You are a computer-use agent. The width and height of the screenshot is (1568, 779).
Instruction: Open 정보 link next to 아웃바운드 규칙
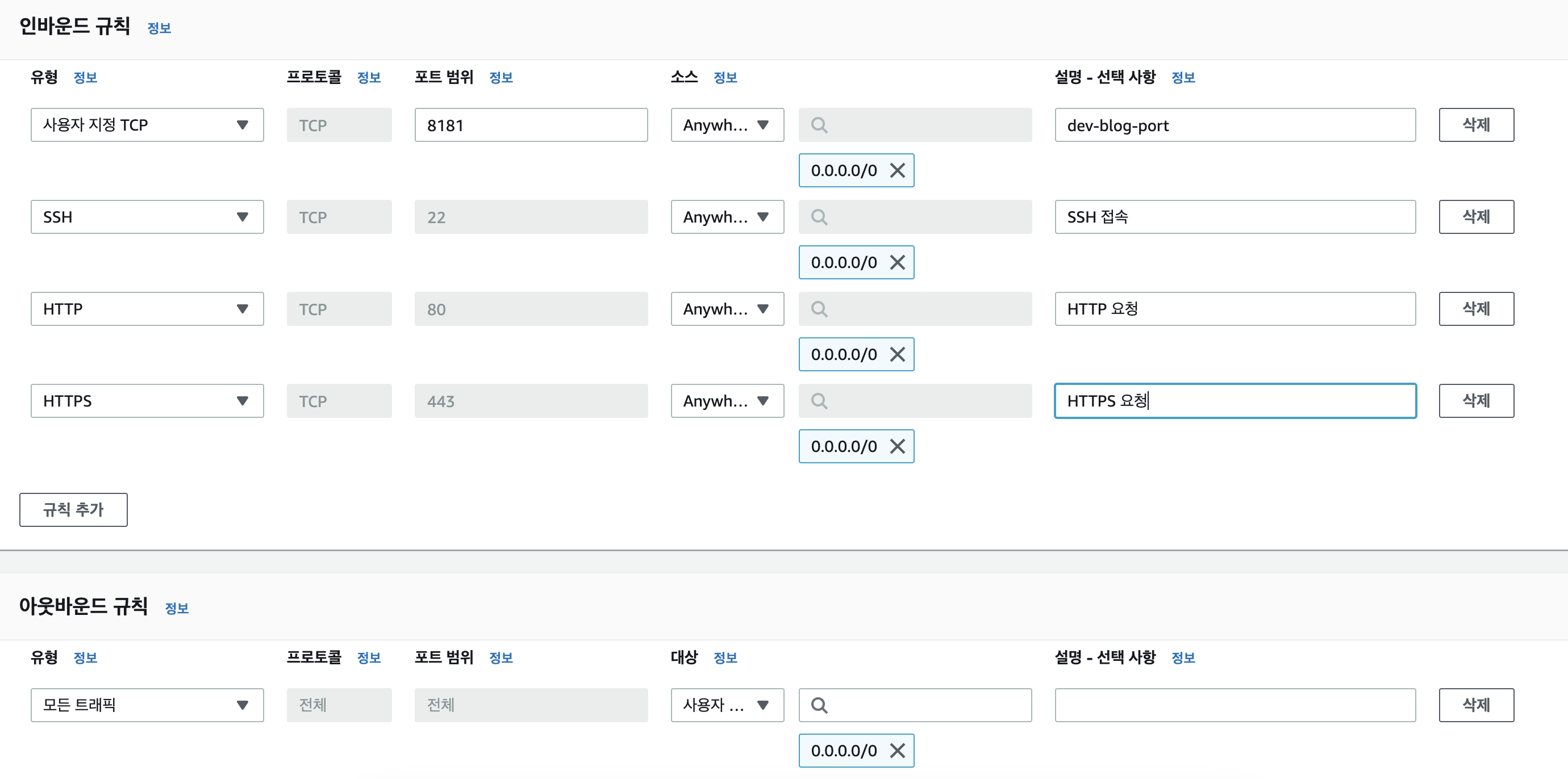click(177, 608)
